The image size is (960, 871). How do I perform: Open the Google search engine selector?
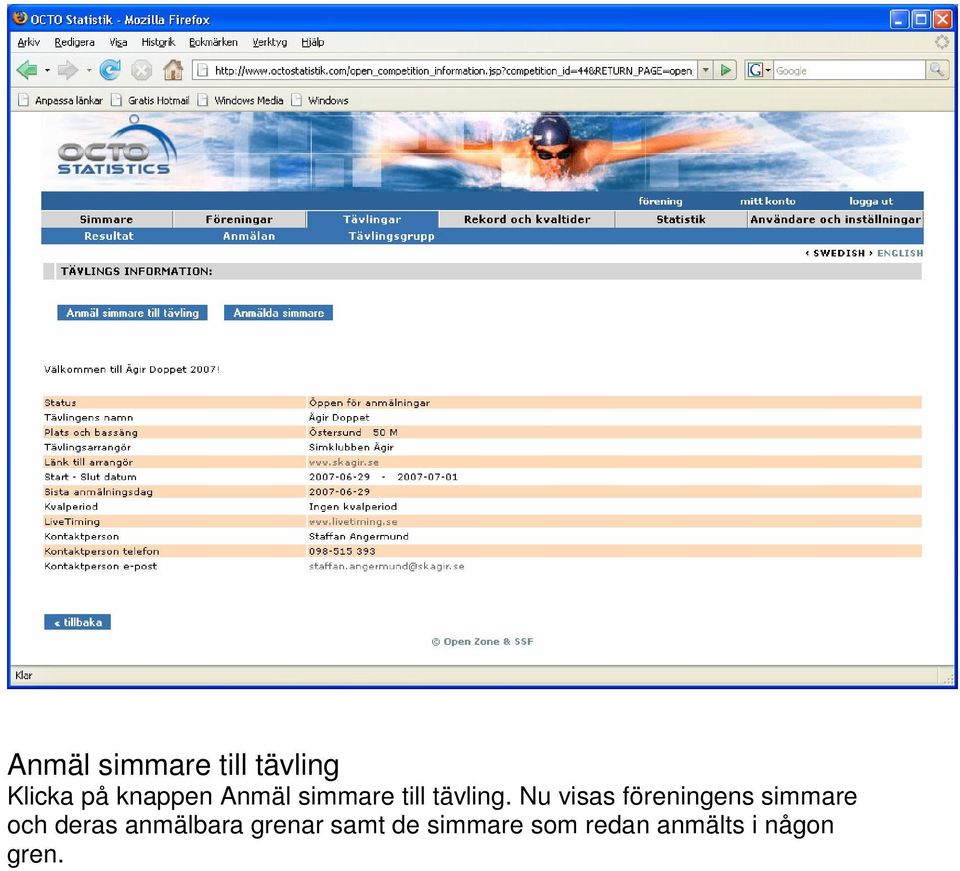759,70
